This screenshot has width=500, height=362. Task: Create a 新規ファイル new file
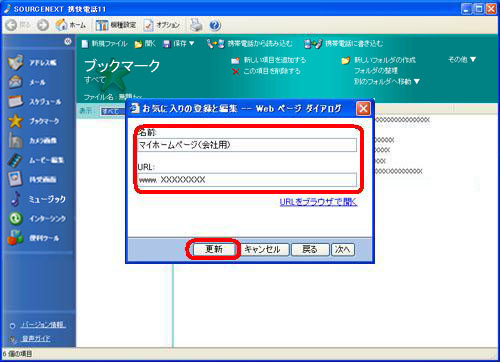(104, 44)
